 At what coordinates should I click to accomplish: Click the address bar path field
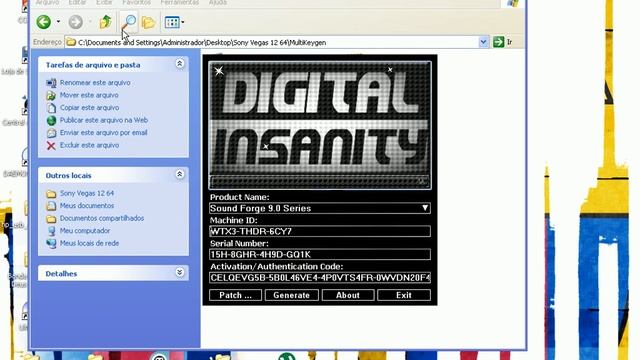pyautogui.click(x=277, y=42)
